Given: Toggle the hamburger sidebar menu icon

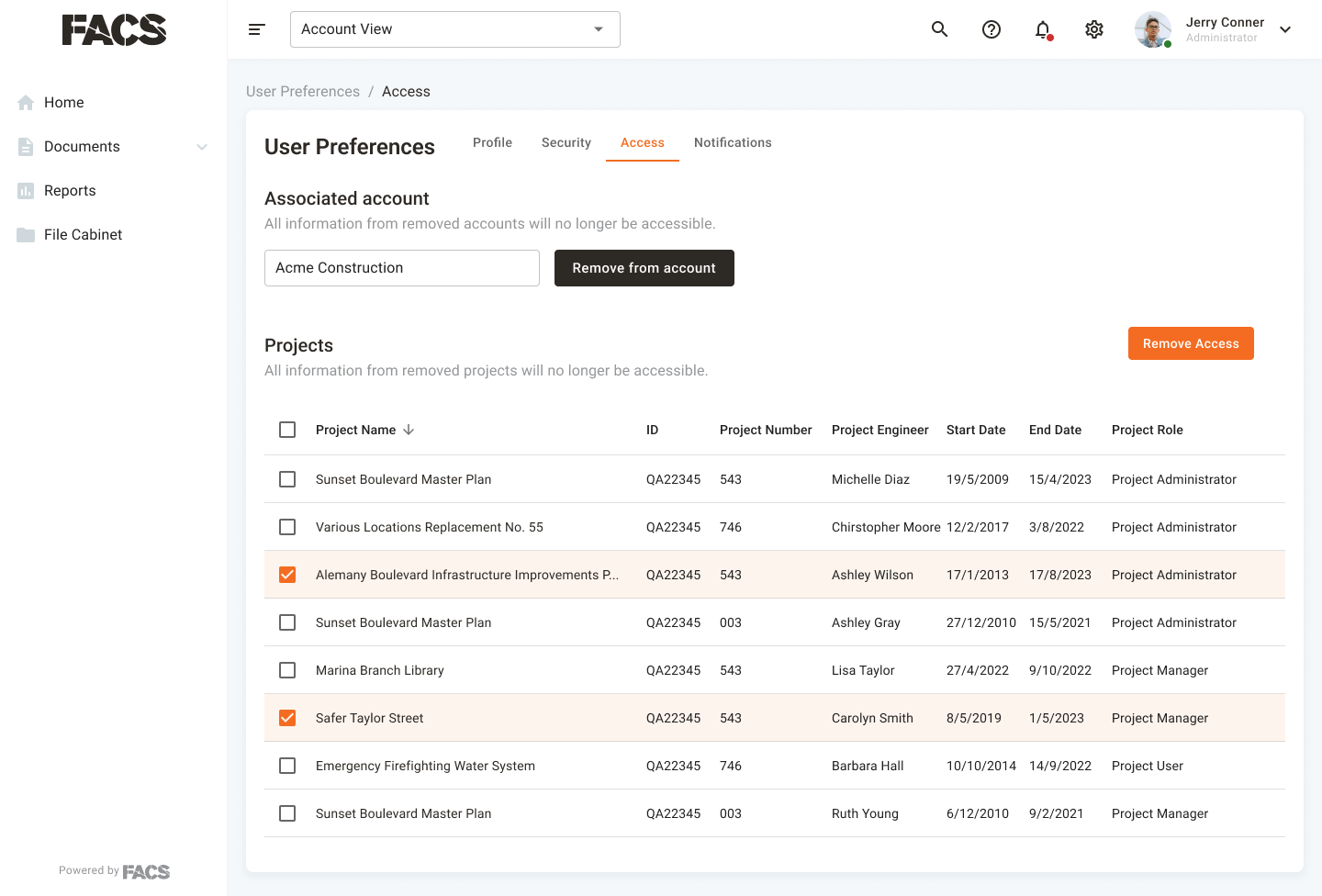Looking at the screenshot, I should (x=257, y=29).
